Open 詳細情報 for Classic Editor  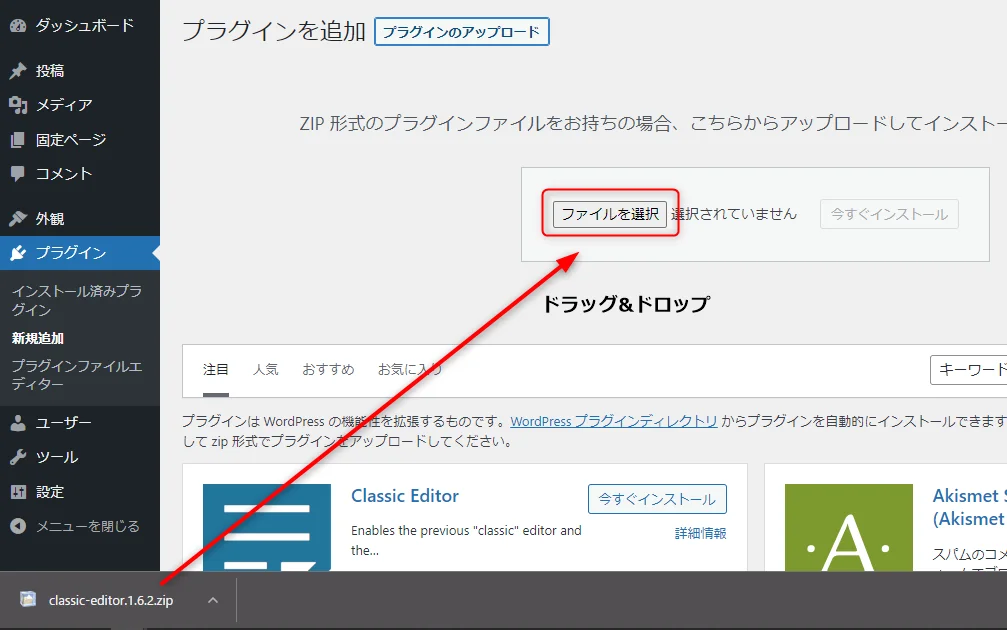pyautogui.click(x=701, y=533)
